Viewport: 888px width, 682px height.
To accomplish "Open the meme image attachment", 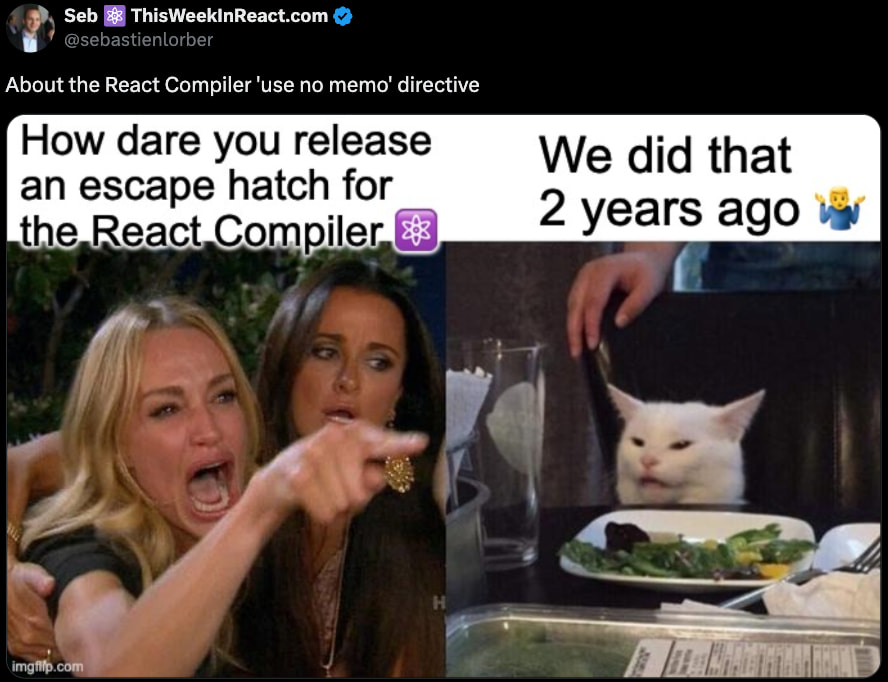I will [x=443, y=397].
